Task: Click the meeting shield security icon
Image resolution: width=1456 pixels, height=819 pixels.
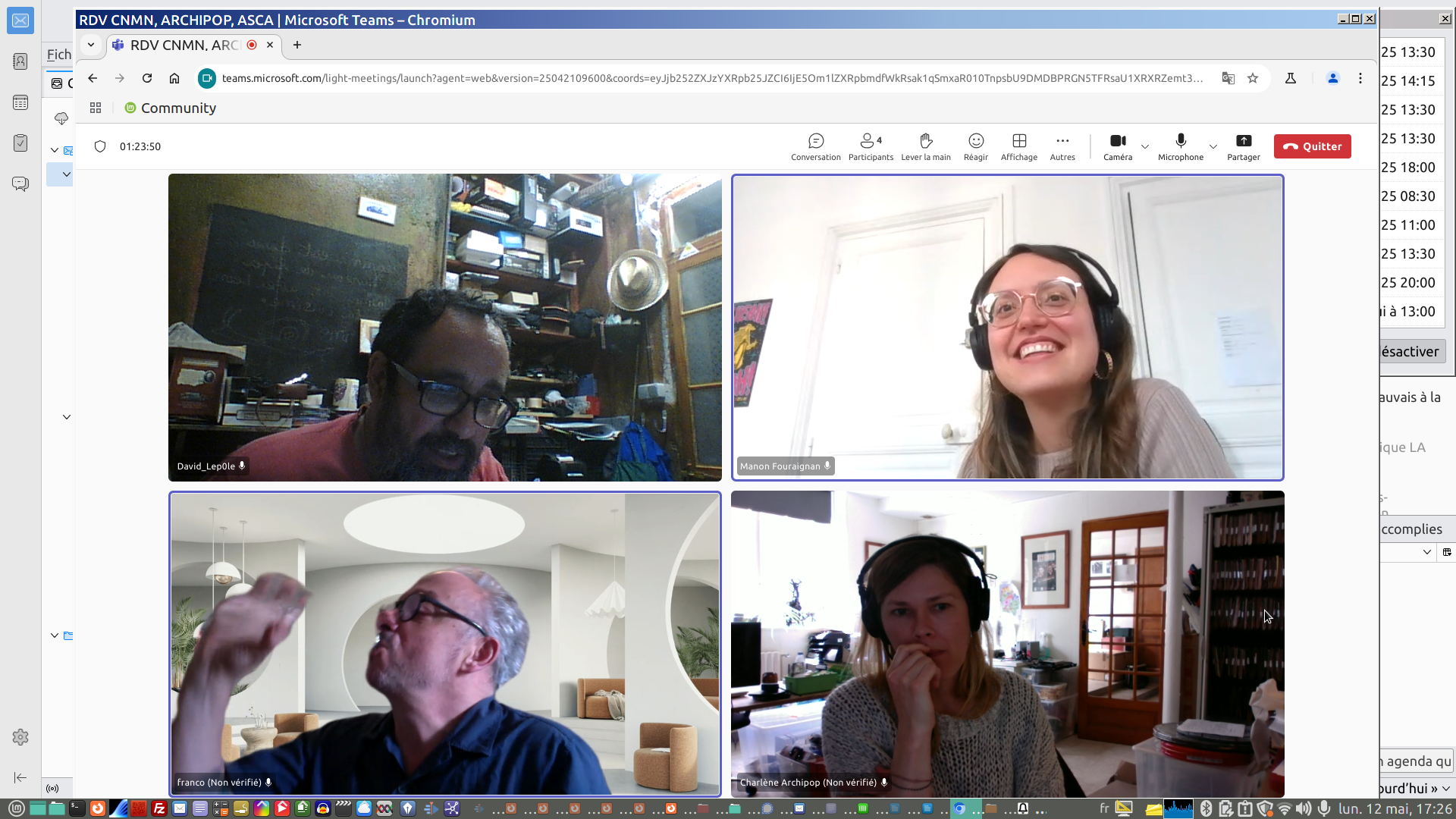Action: point(100,146)
